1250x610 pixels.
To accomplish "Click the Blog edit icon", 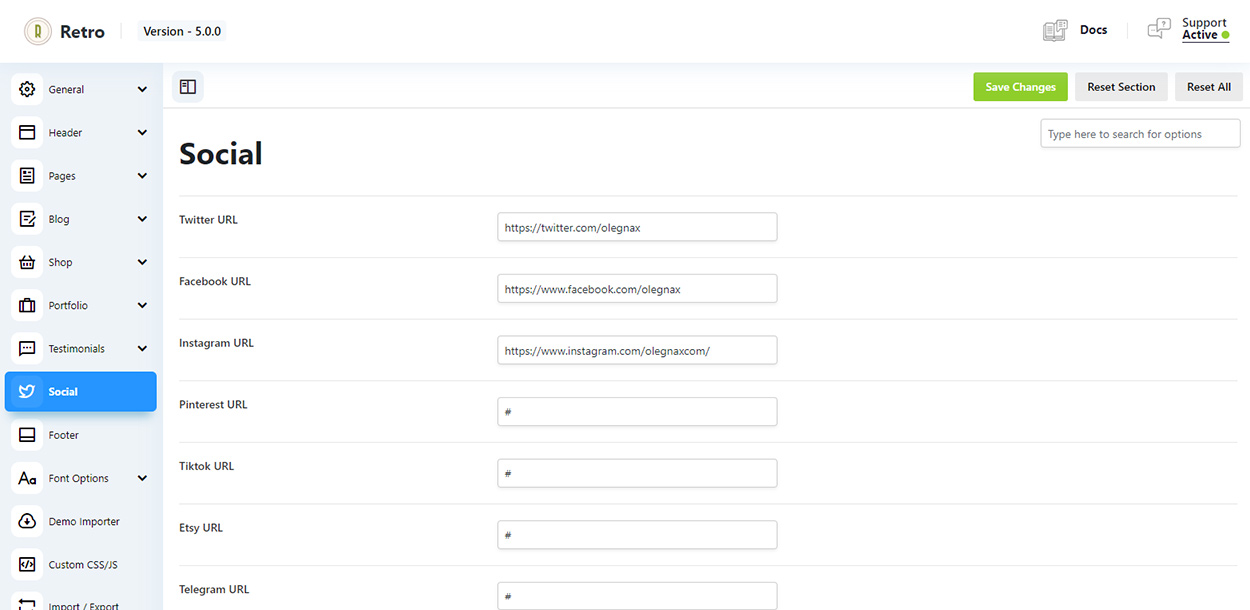I will click(27, 219).
